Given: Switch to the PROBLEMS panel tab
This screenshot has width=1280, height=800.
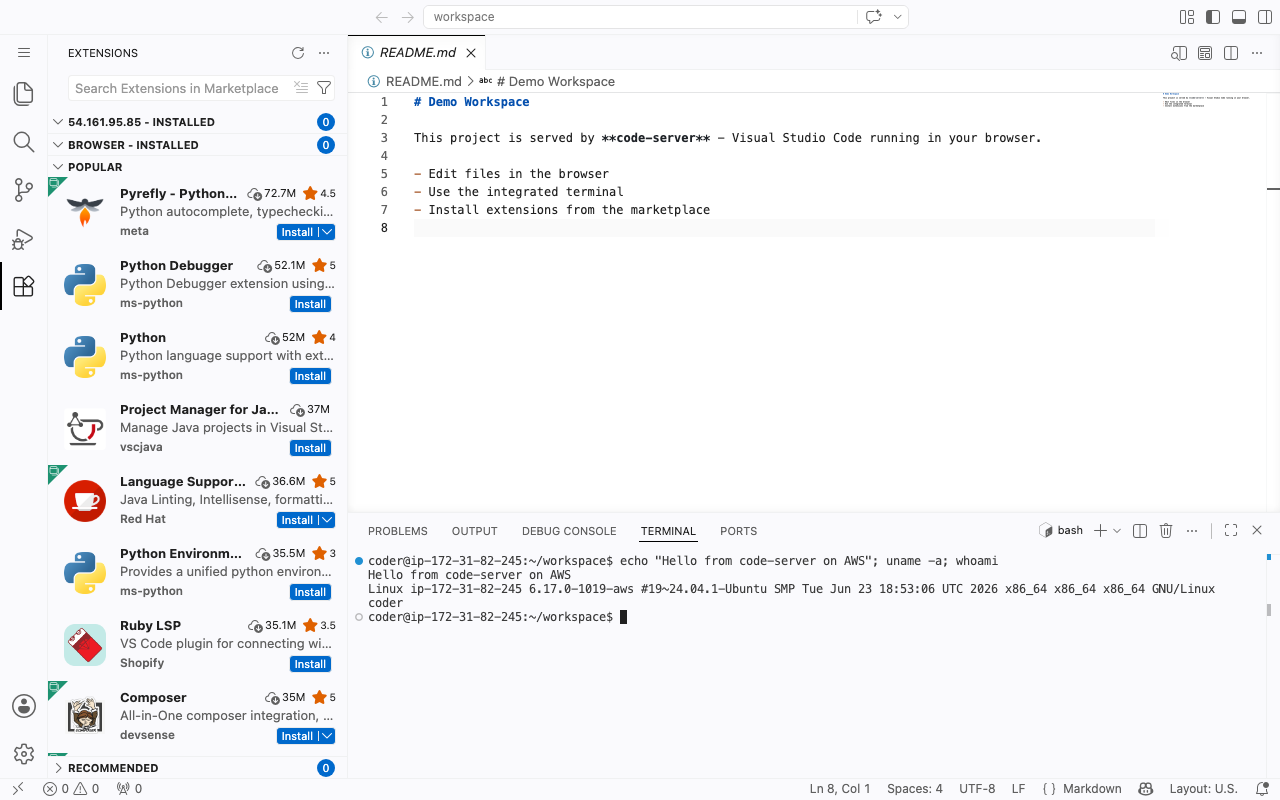Looking at the screenshot, I should (x=397, y=531).
